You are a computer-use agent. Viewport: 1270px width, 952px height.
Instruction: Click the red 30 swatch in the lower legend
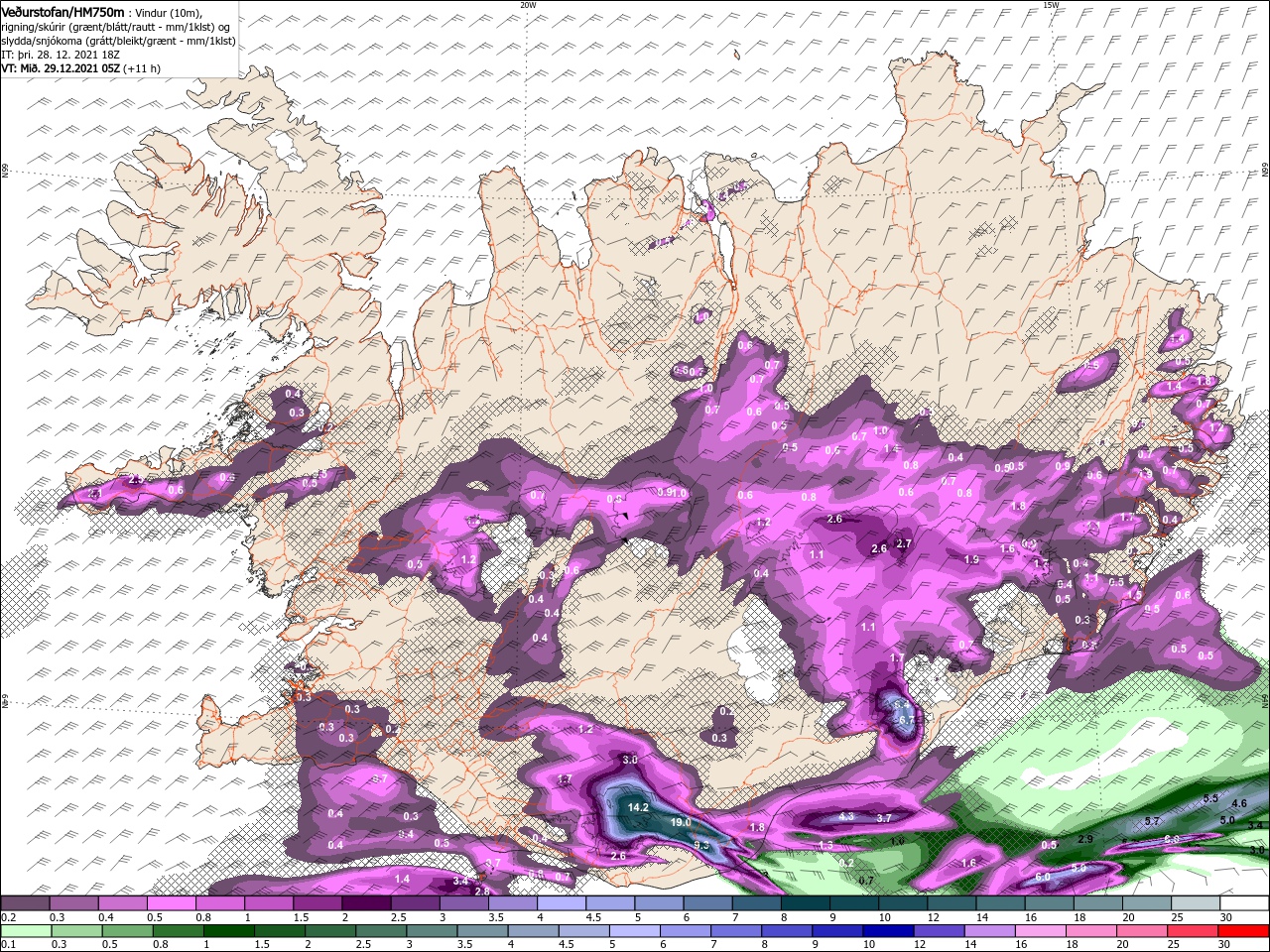[x=1244, y=931]
